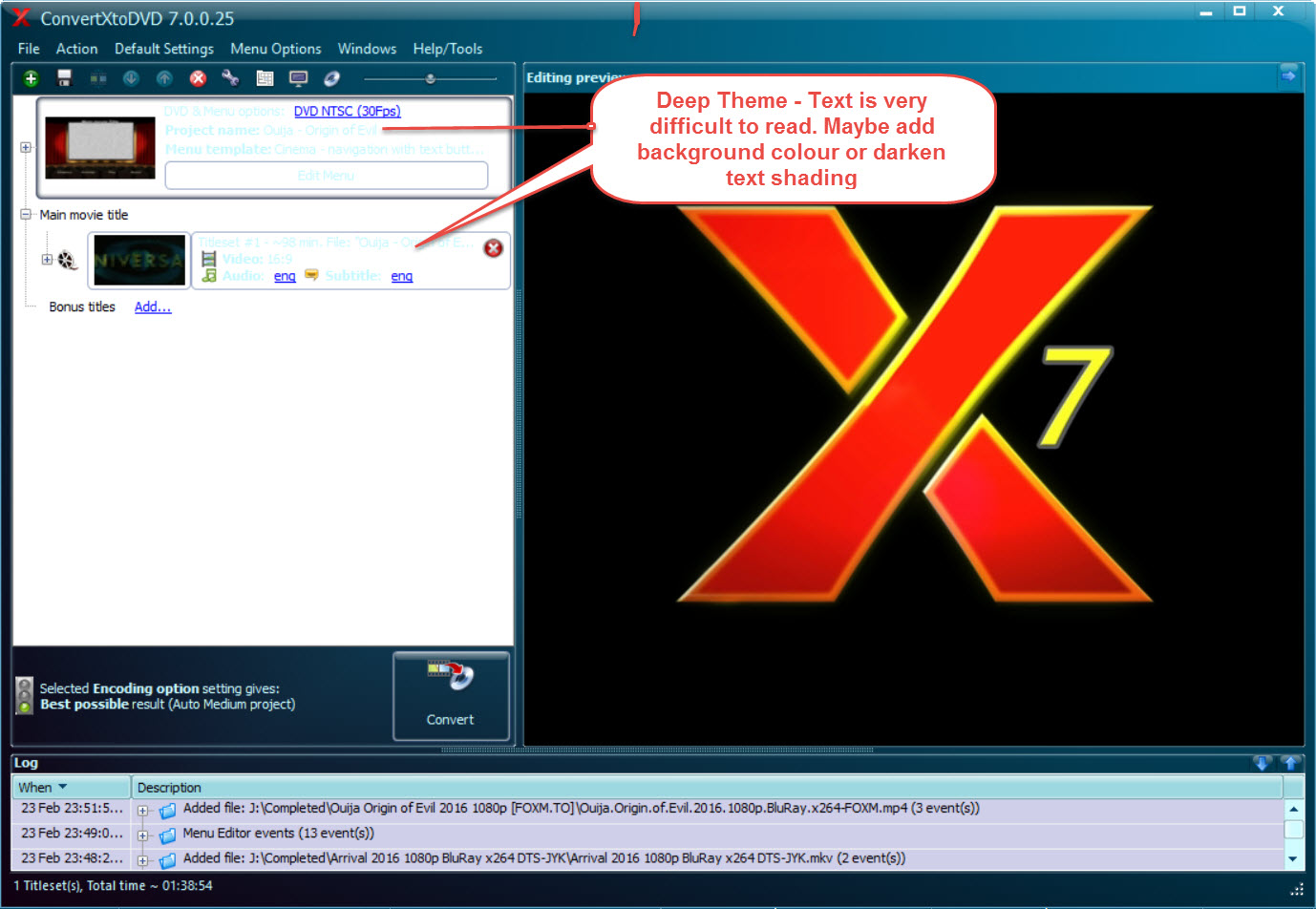Click the Project name text line
Image resolution: width=1316 pixels, height=909 pixels.
[271, 130]
